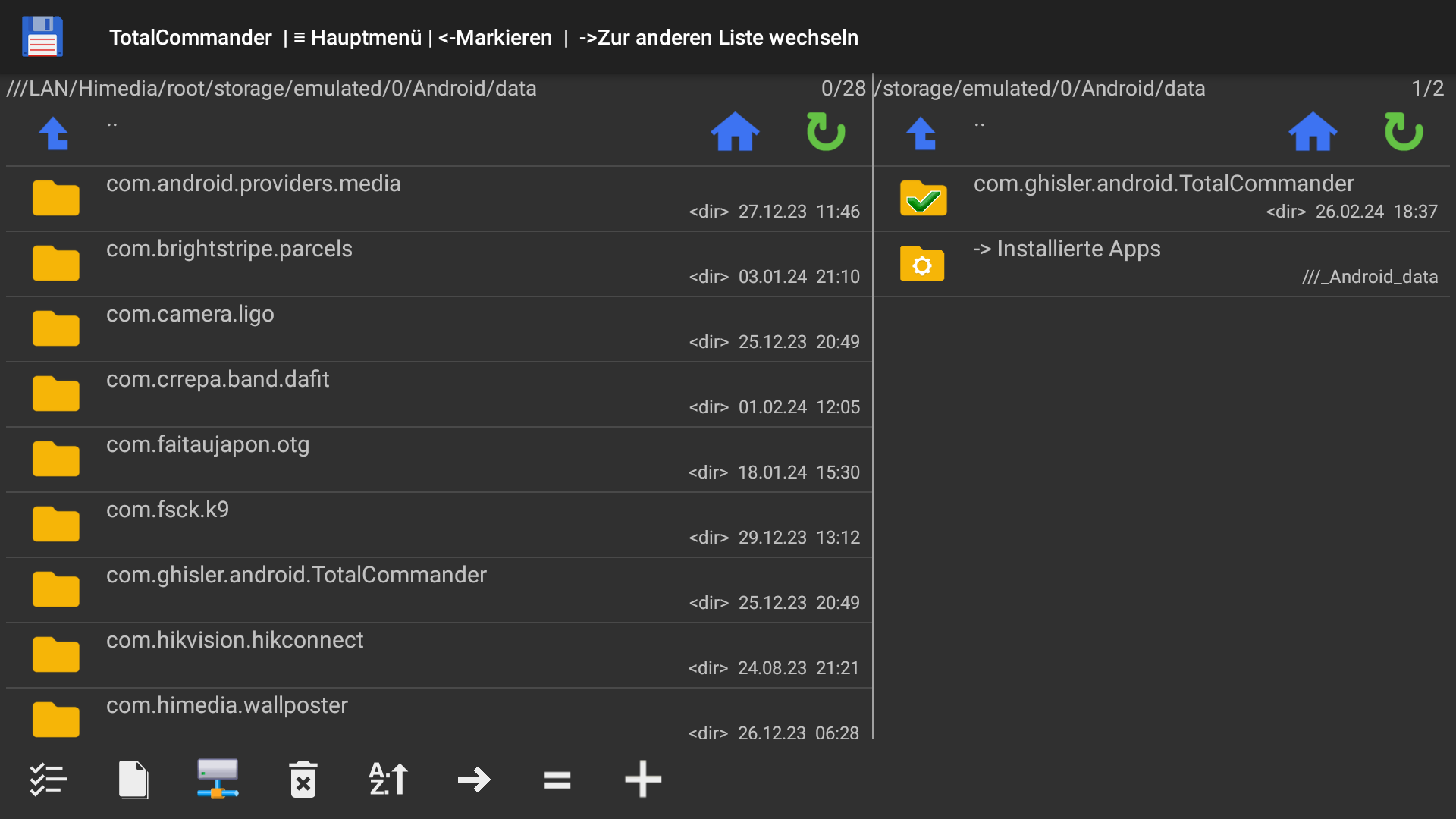Click the 0/28 selection counter

843,89
